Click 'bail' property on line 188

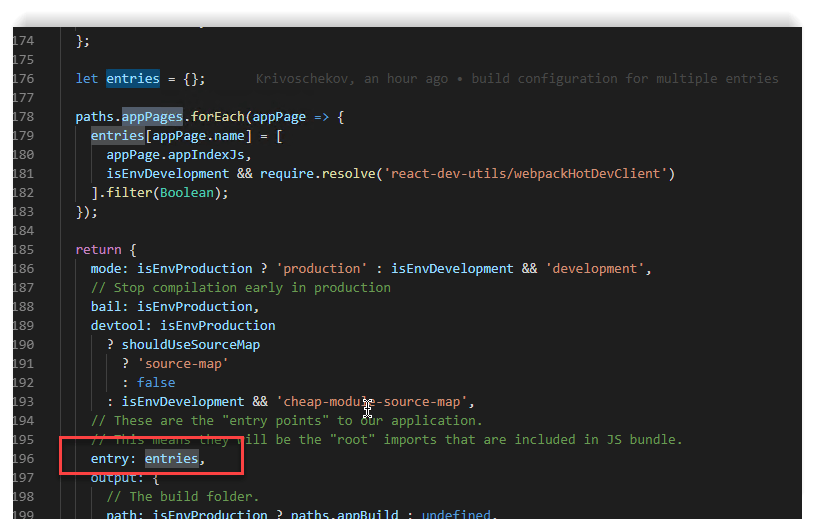(109, 307)
